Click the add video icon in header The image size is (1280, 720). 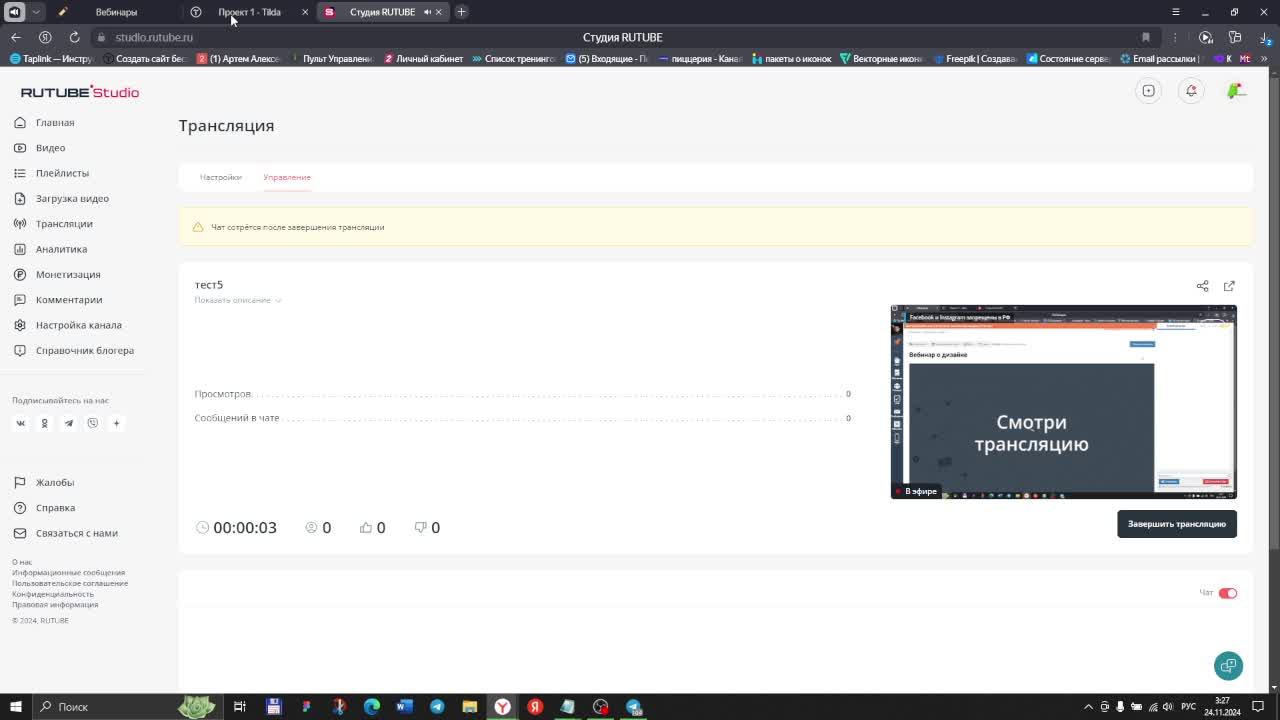pos(1149,91)
